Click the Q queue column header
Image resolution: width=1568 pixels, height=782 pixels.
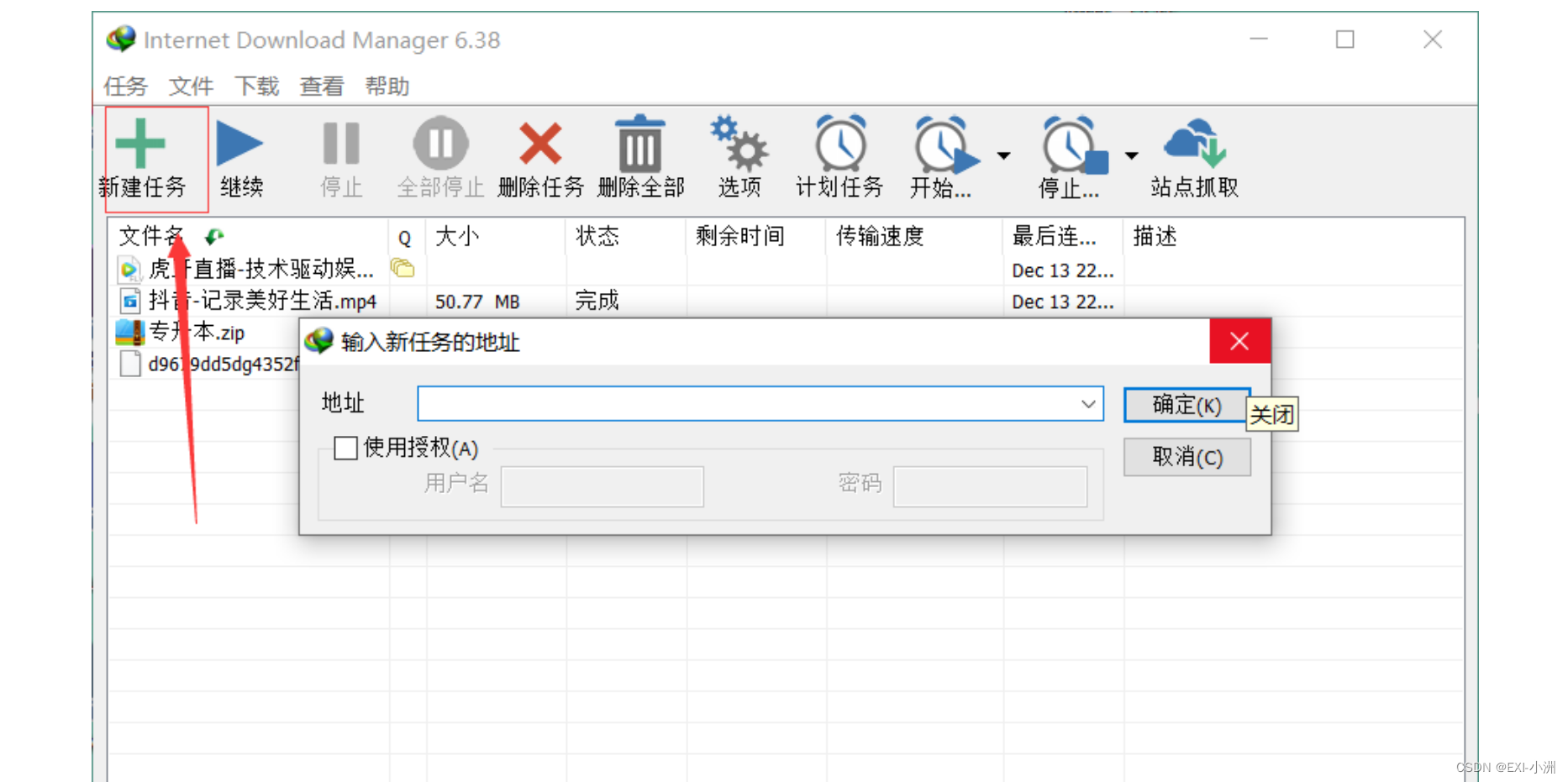pos(405,238)
